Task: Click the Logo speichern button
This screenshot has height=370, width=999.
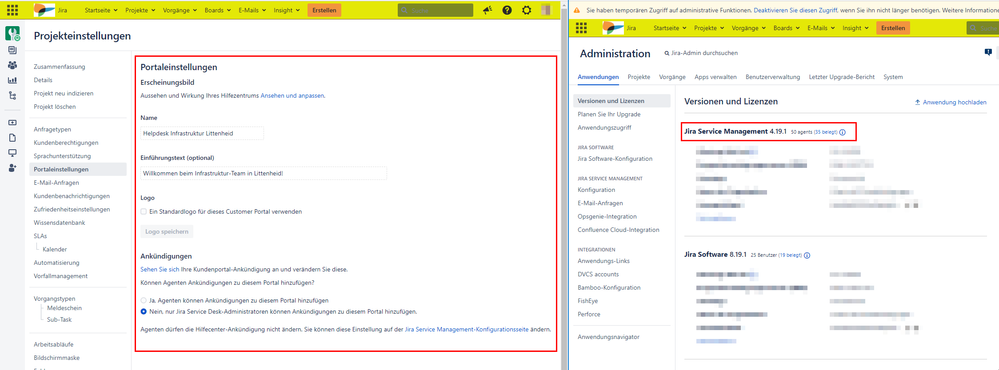Action: click(x=167, y=231)
